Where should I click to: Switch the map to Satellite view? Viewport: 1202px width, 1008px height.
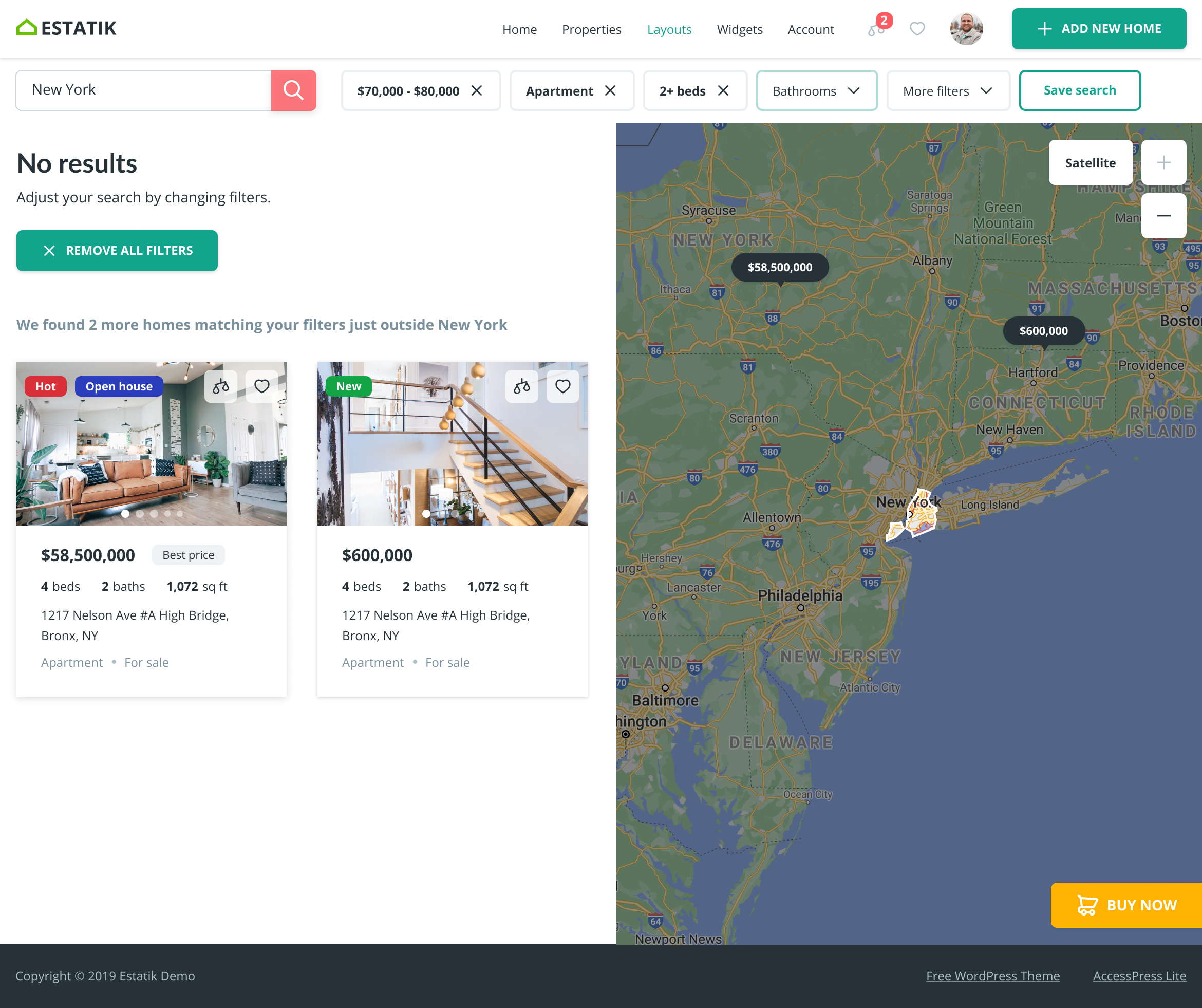tap(1090, 162)
